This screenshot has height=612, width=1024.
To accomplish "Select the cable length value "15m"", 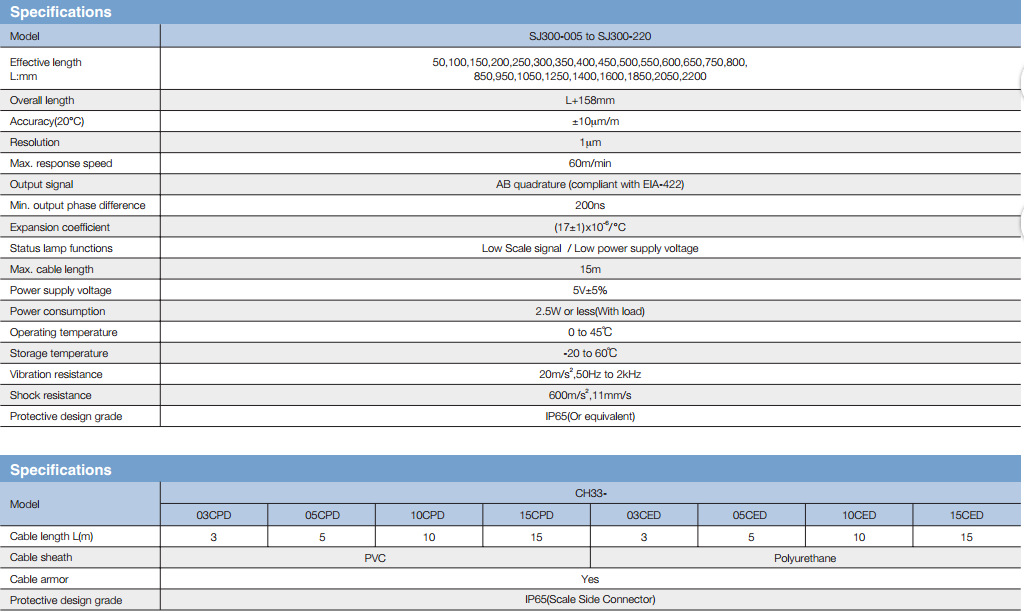I will point(590,269).
